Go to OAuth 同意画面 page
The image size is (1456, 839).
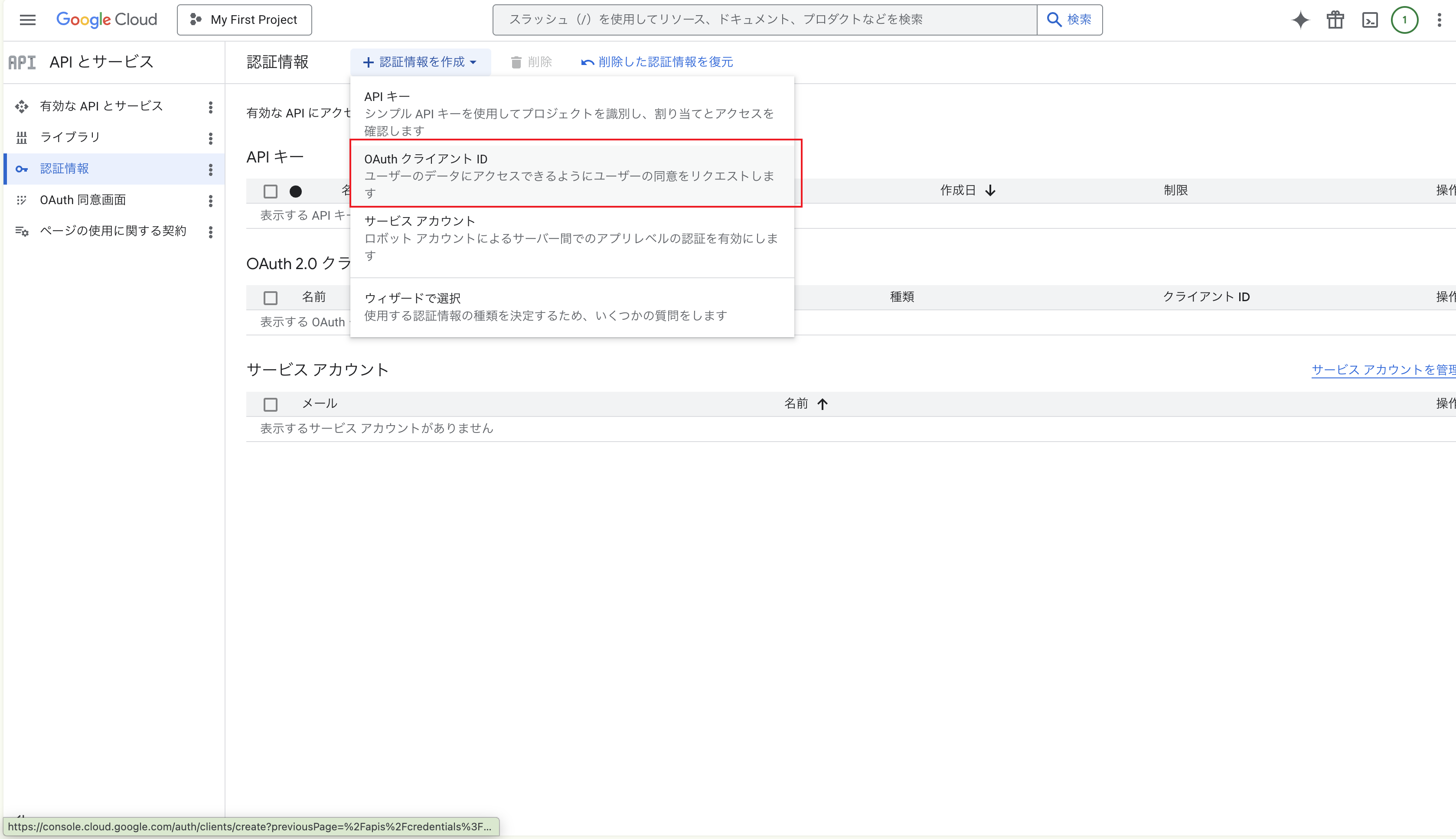pyautogui.click(x=82, y=199)
